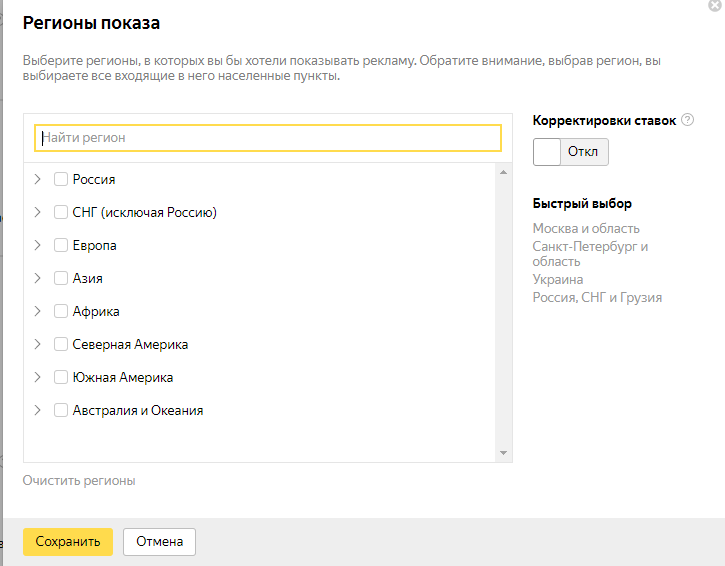Enable the Австралия и Океания checkbox
The width and height of the screenshot is (725, 566).
61,410
